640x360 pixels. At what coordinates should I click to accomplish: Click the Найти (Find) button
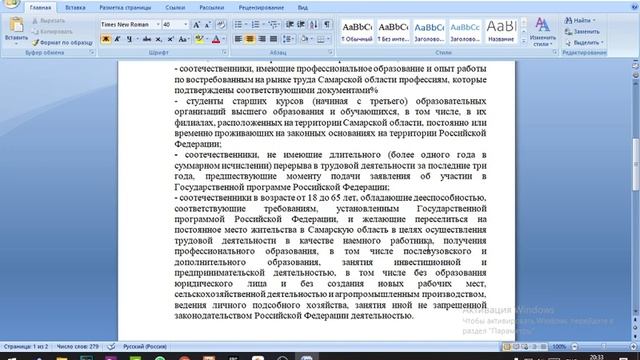coord(580,20)
